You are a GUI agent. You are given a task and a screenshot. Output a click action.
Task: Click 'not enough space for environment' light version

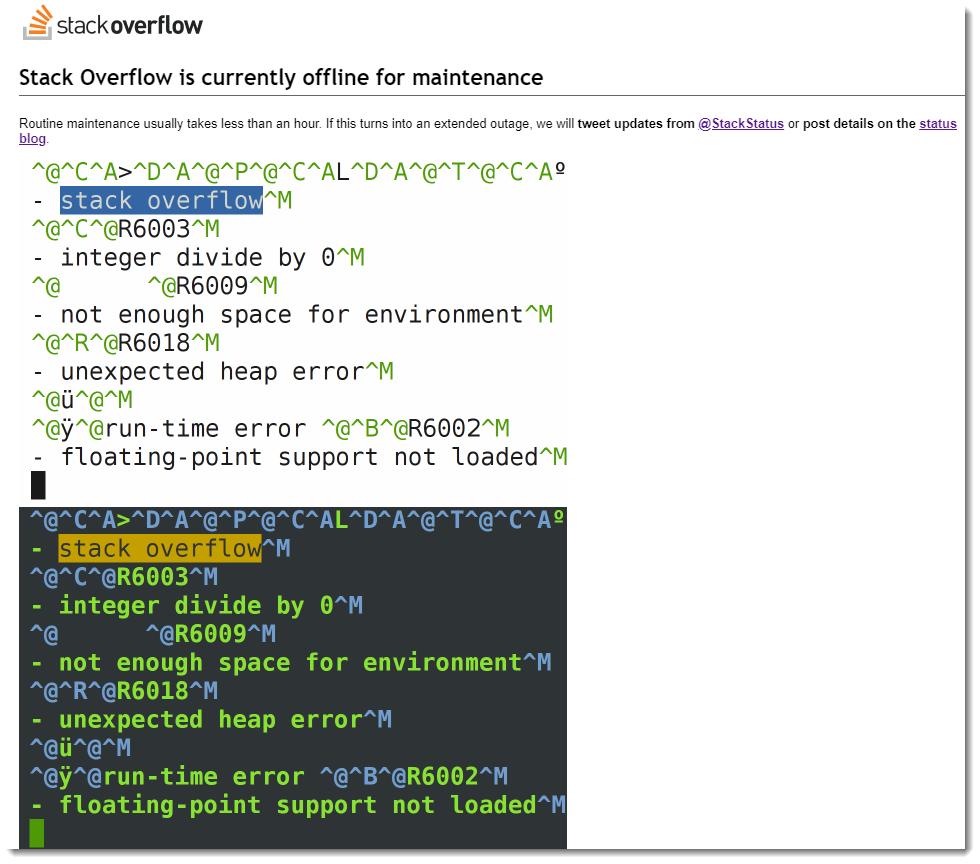(291, 314)
